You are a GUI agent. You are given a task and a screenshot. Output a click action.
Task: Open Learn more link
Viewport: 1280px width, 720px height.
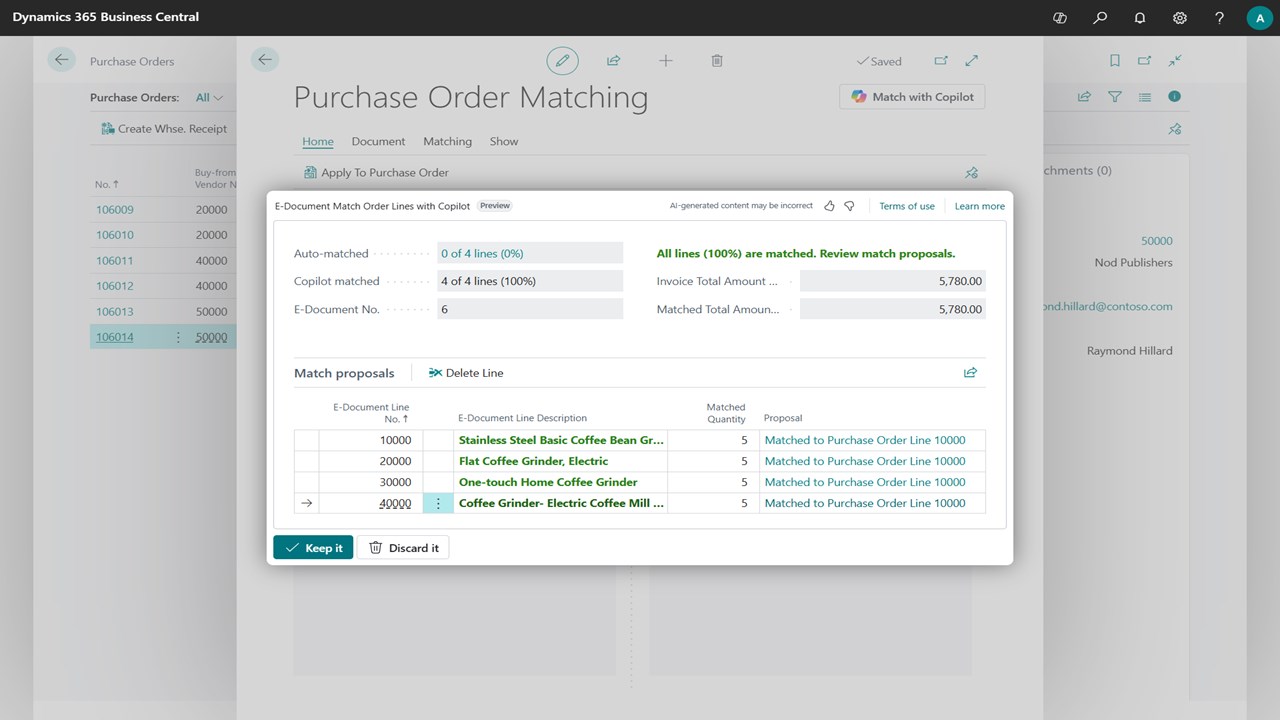pos(980,206)
